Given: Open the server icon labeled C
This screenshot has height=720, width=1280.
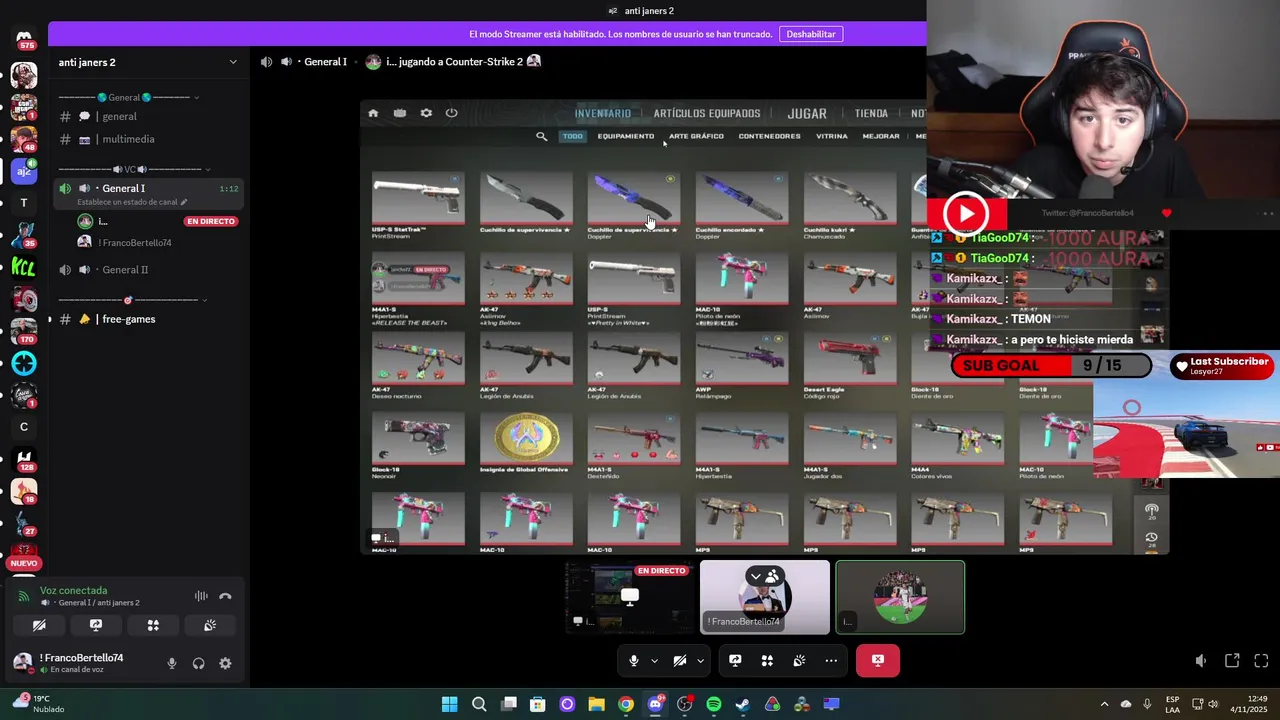Looking at the screenshot, I should [x=24, y=427].
